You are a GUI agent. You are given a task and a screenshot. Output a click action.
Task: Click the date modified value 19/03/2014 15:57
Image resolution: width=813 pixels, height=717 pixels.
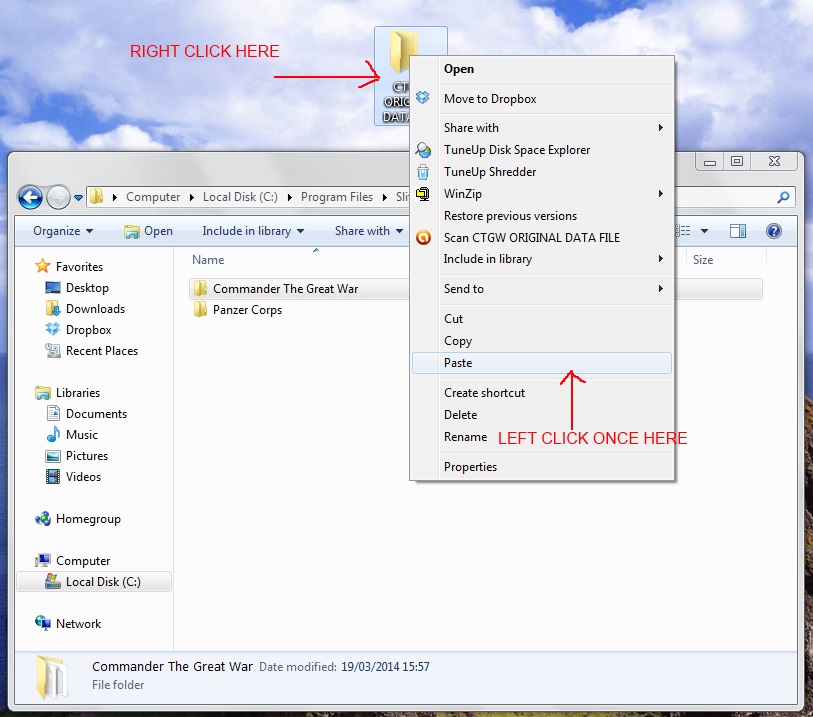(x=385, y=667)
